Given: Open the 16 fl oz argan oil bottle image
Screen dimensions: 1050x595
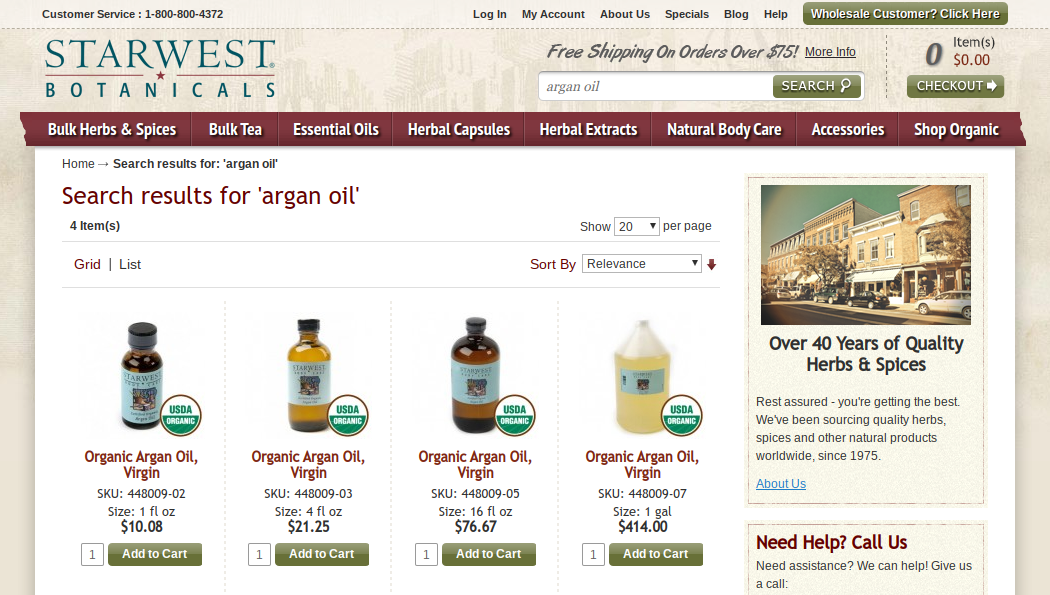Looking at the screenshot, I should (475, 375).
